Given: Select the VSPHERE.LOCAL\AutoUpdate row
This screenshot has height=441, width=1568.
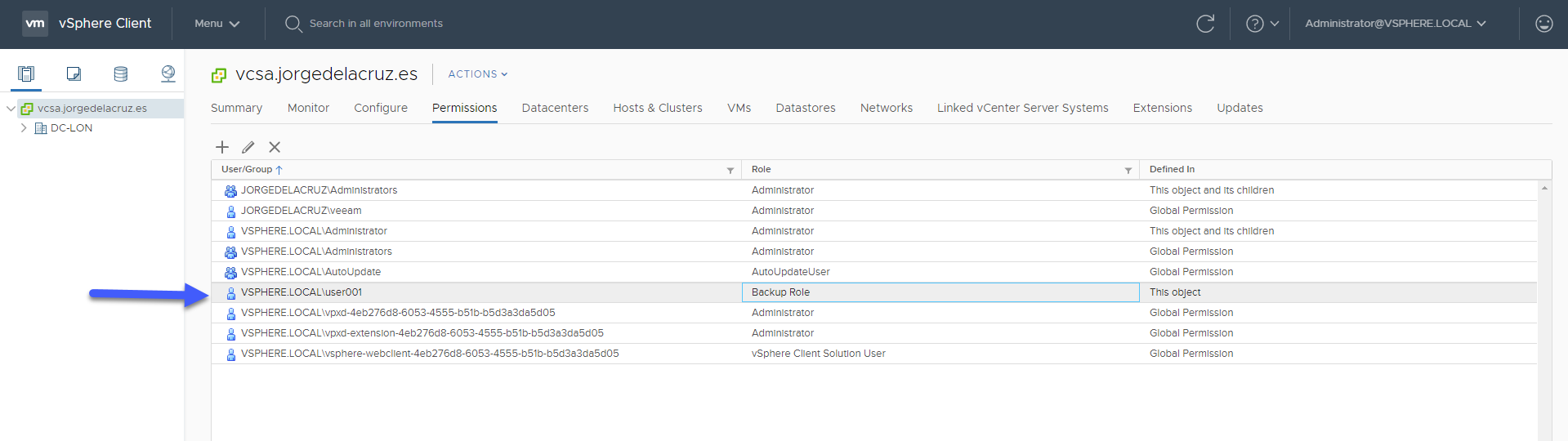Looking at the screenshot, I should 873,272.
